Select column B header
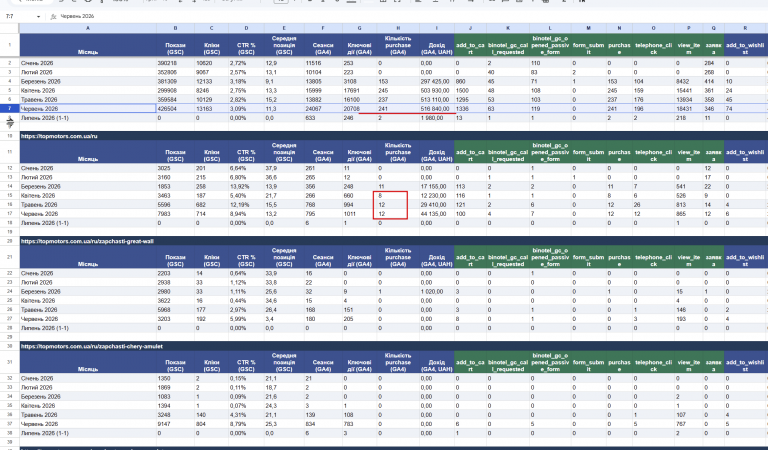768x450 pixels. click(175, 28)
